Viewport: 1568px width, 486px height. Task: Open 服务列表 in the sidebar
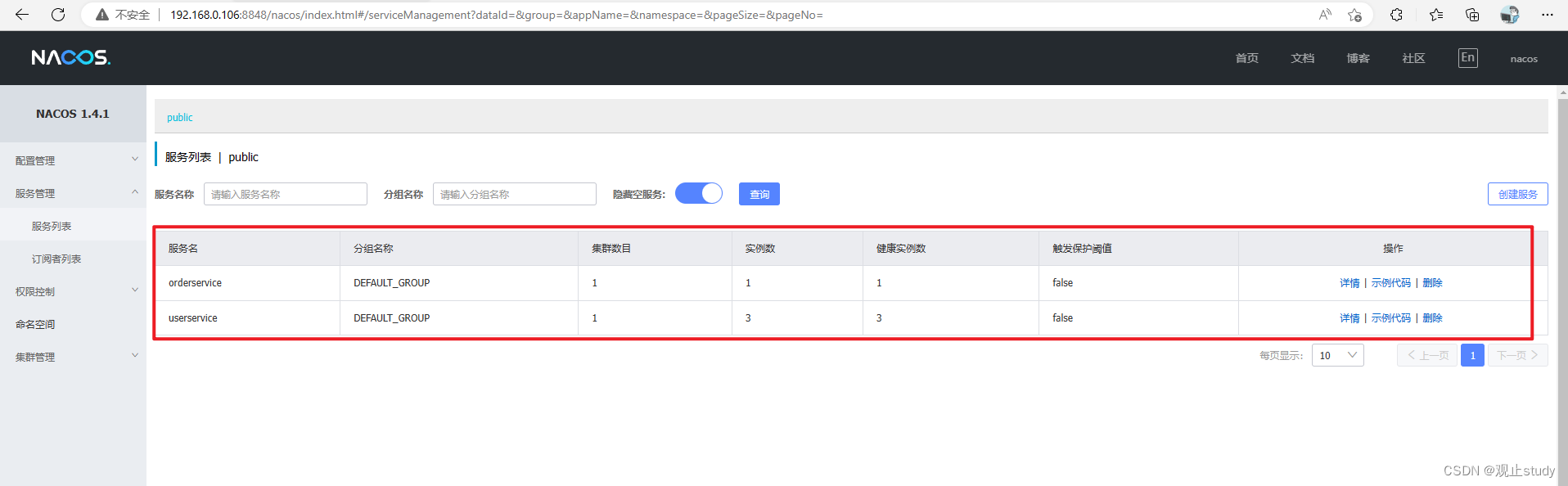coord(52,226)
